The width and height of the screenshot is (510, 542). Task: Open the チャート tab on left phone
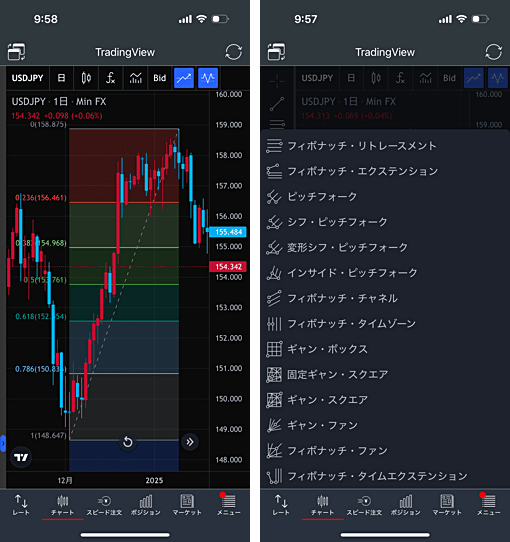(x=63, y=505)
